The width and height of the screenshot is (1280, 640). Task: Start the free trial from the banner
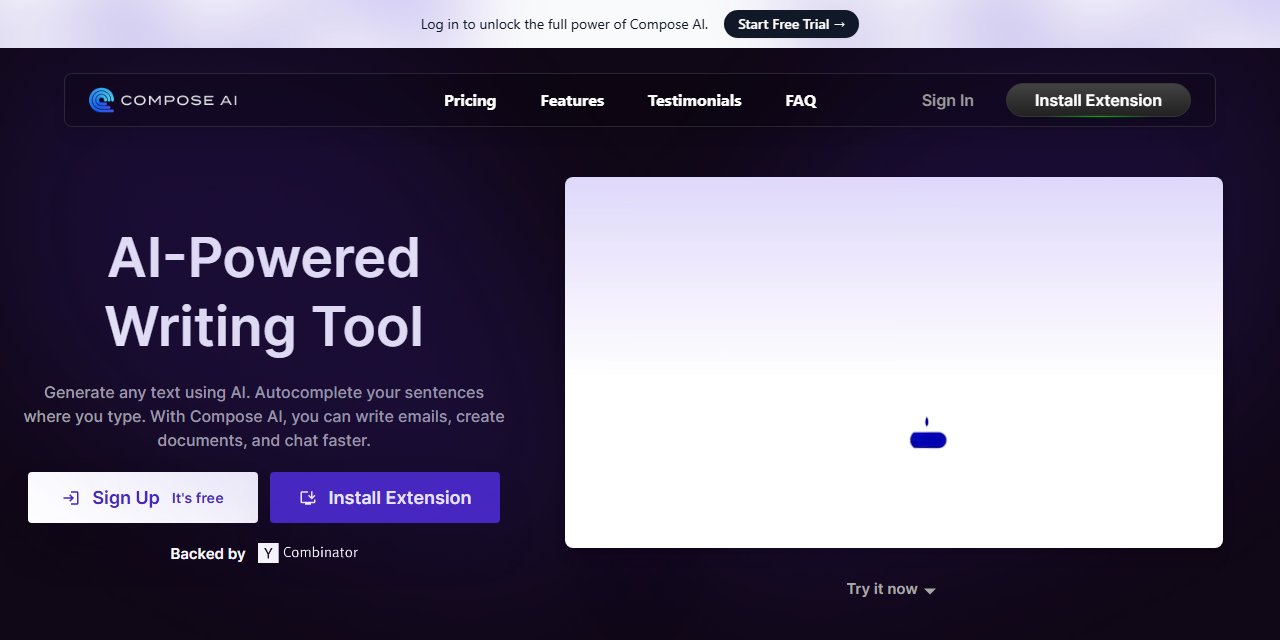791,24
